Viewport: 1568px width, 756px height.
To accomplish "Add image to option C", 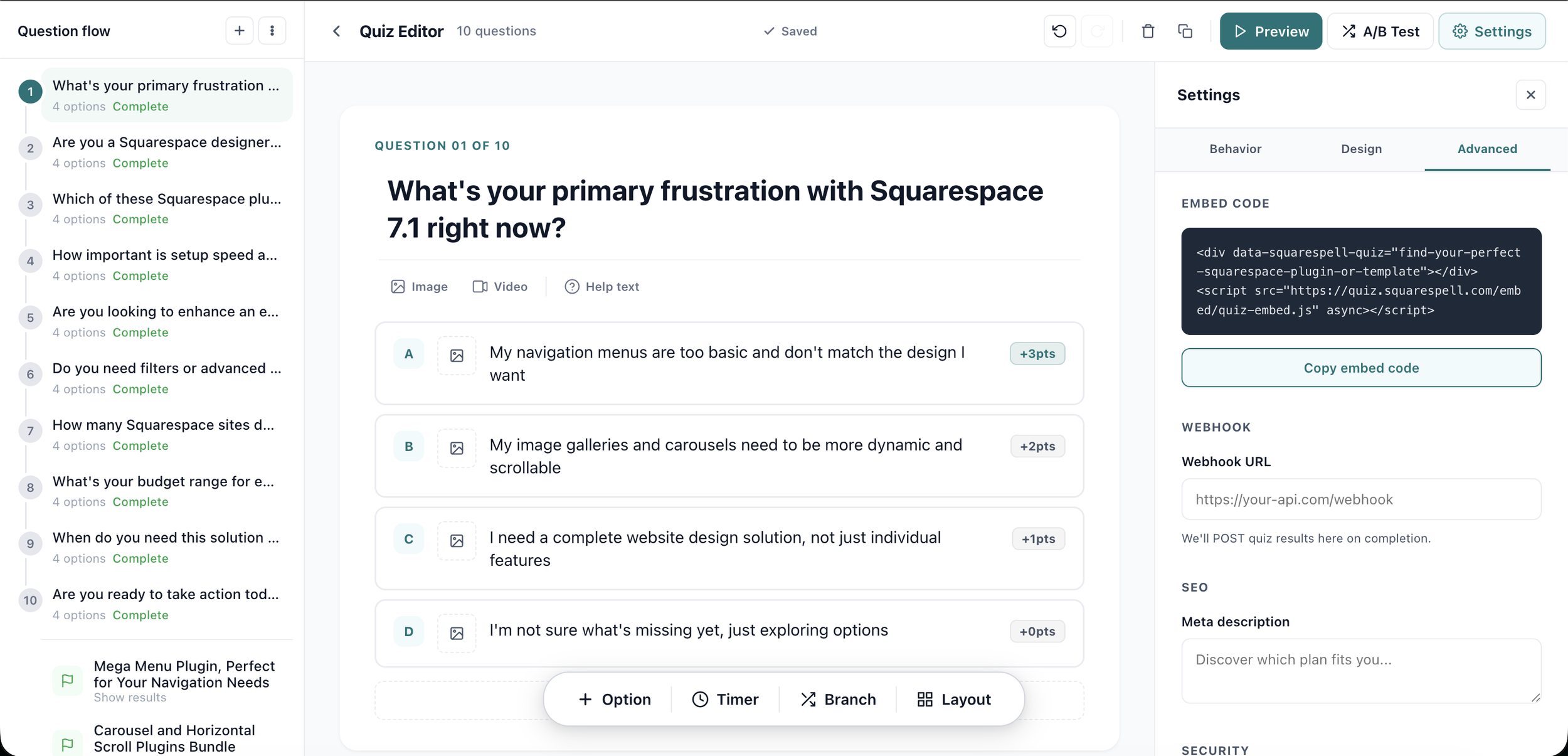I will click(x=457, y=540).
